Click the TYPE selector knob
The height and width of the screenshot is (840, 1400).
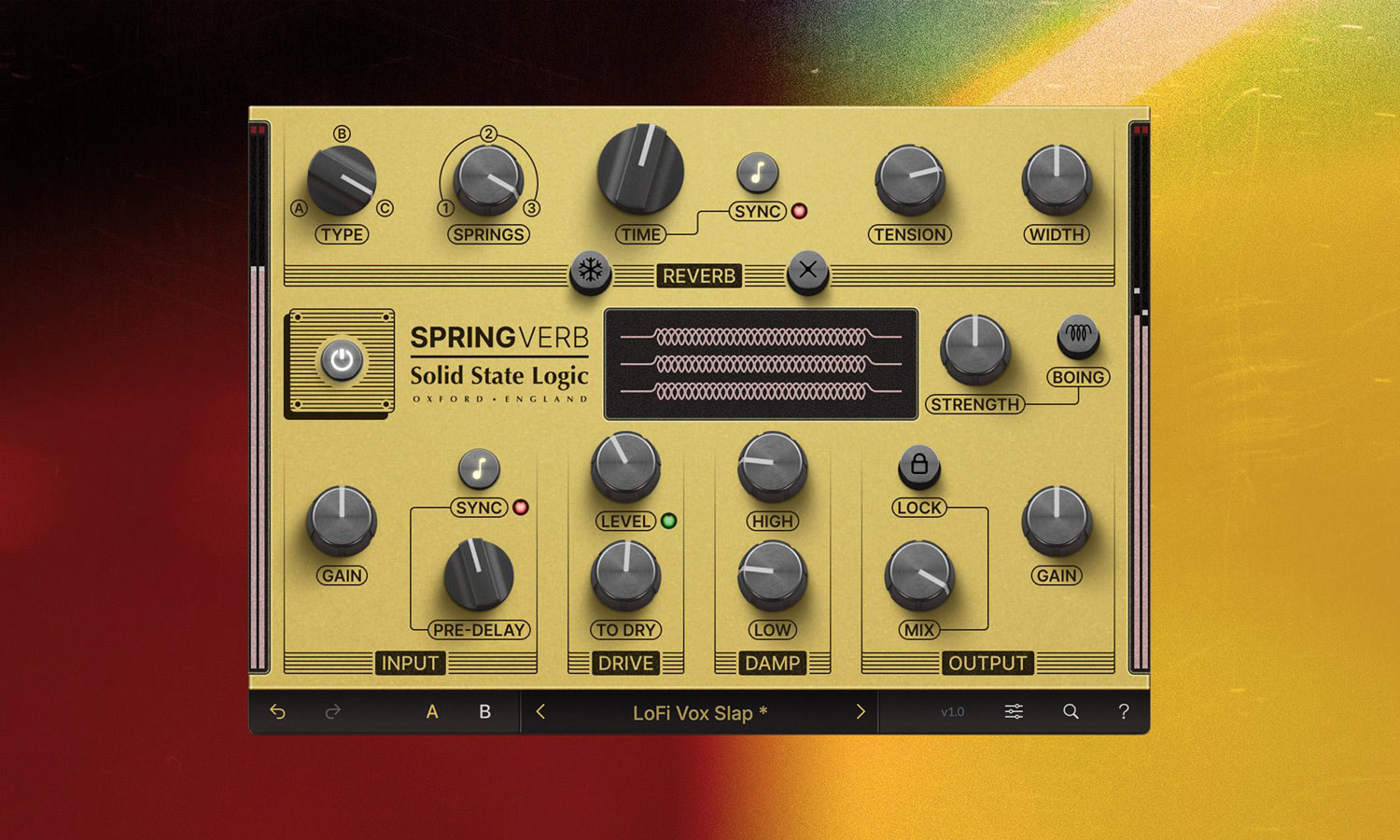coord(342,181)
